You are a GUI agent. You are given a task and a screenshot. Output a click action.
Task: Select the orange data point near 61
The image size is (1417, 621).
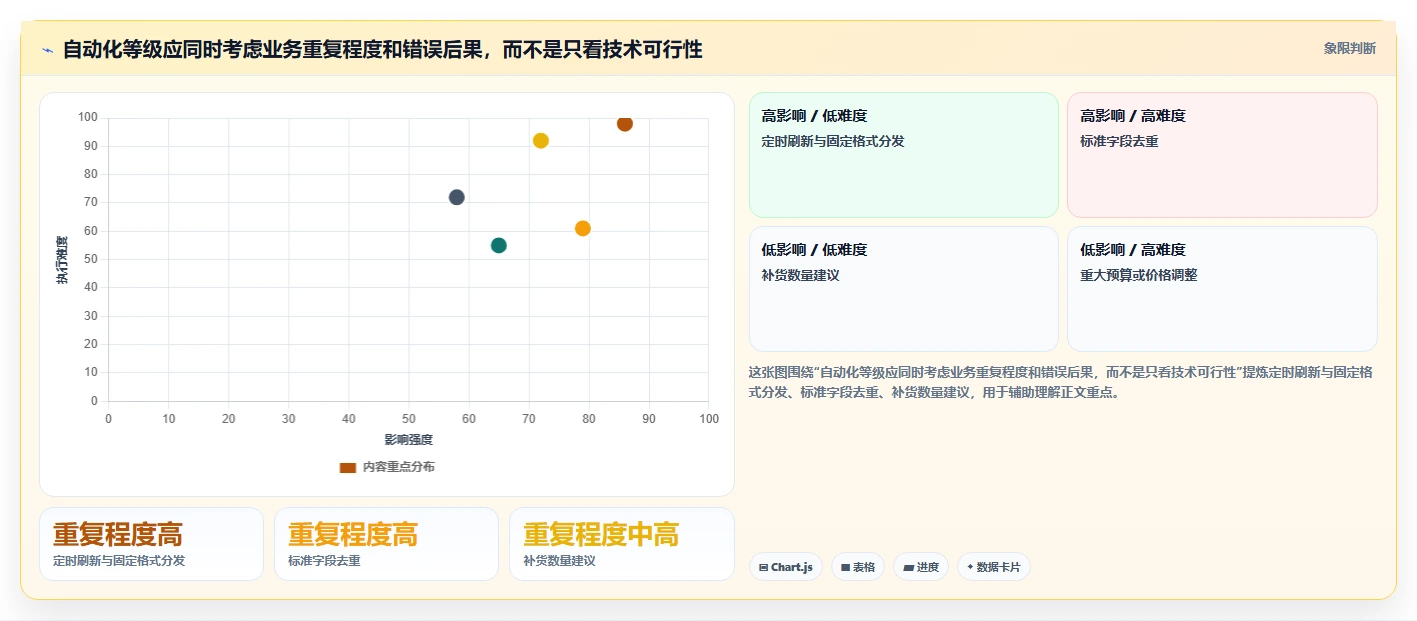pyautogui.click(x=583, y=229)
